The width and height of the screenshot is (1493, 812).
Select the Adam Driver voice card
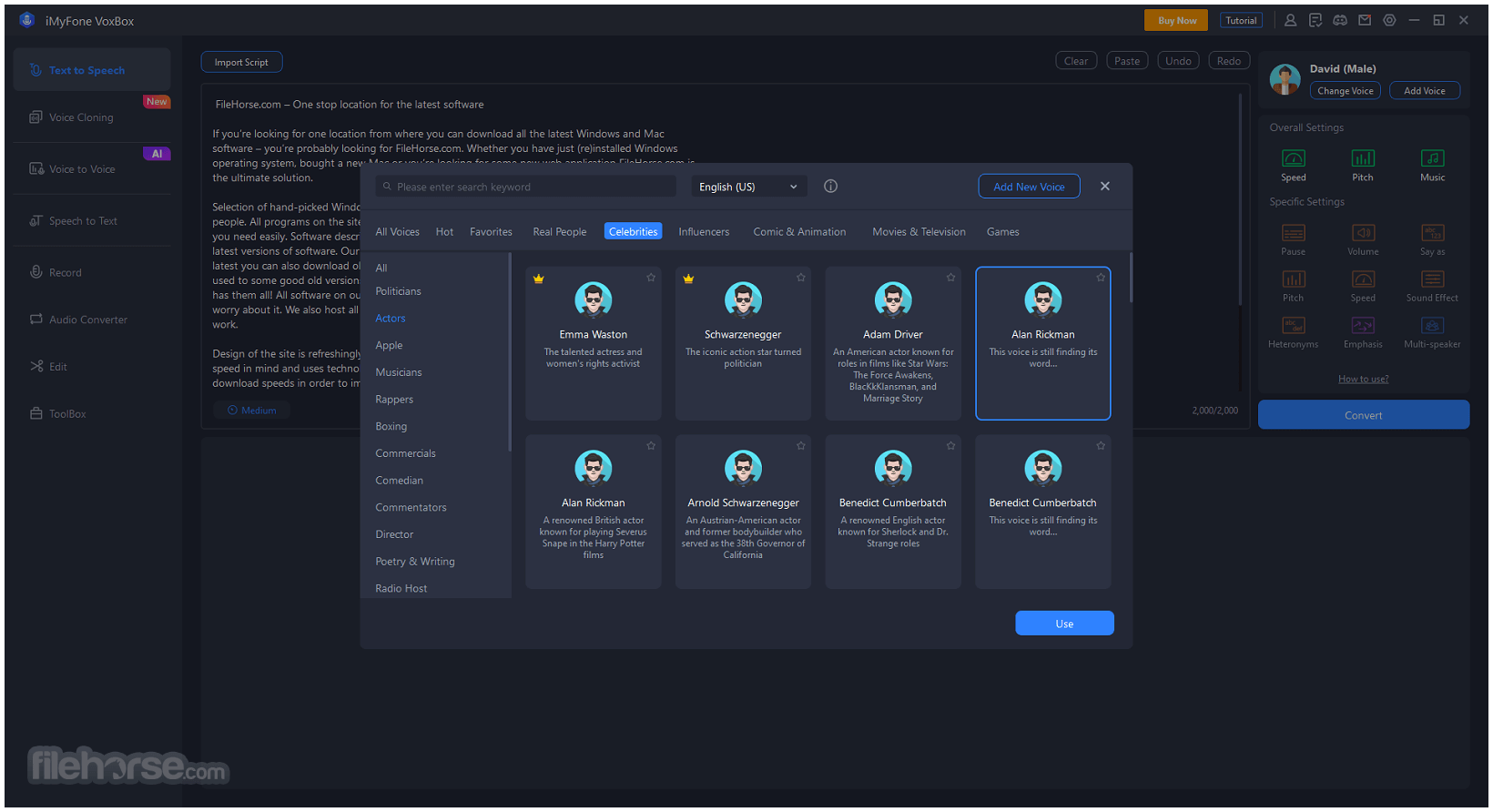893,343
